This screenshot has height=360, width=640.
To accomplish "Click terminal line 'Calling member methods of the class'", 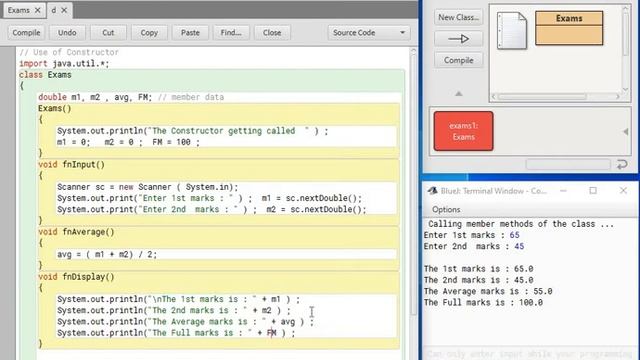I will (521, 224).
